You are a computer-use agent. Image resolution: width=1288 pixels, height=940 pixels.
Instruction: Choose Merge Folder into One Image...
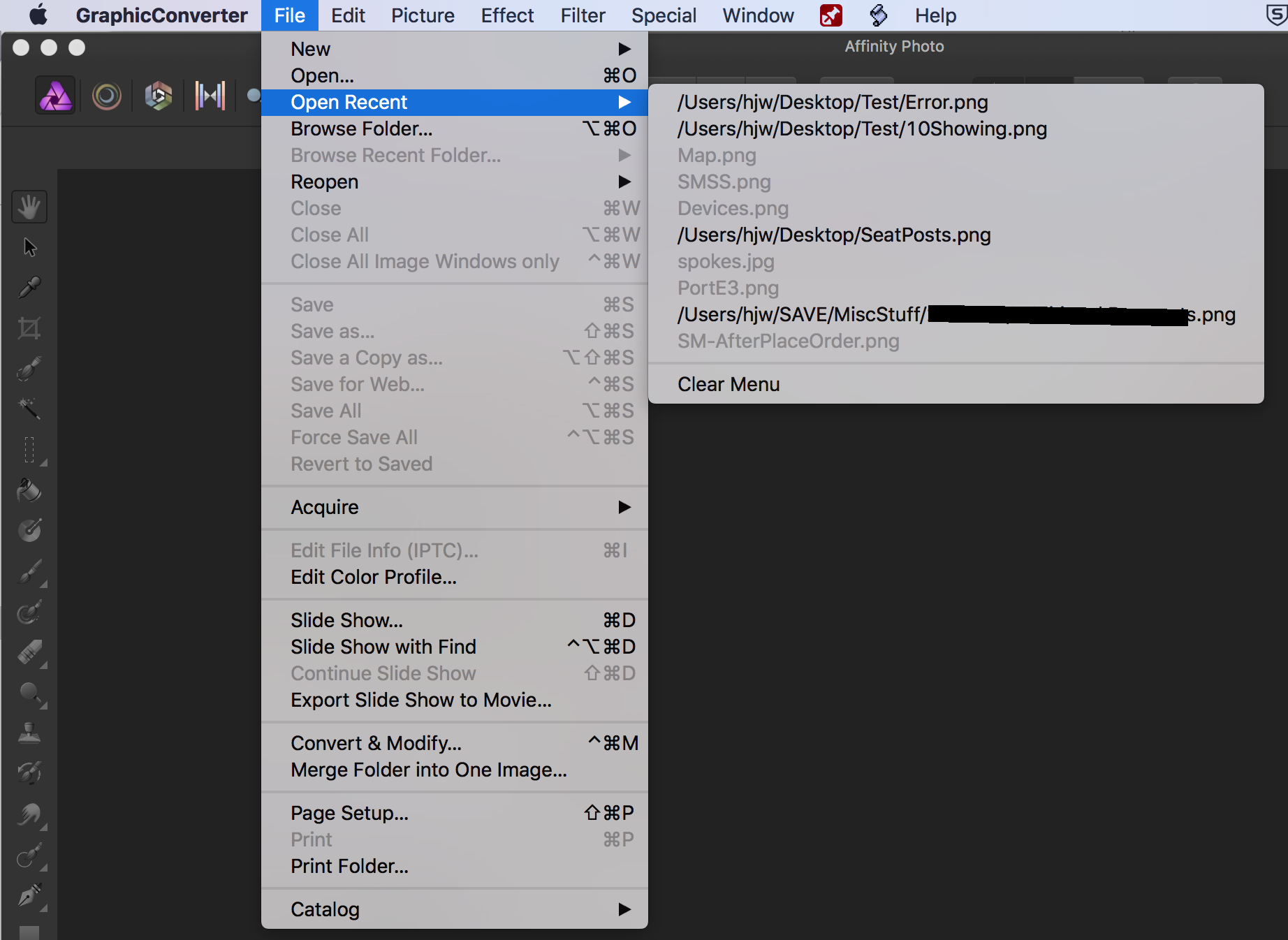click(454, 770)
